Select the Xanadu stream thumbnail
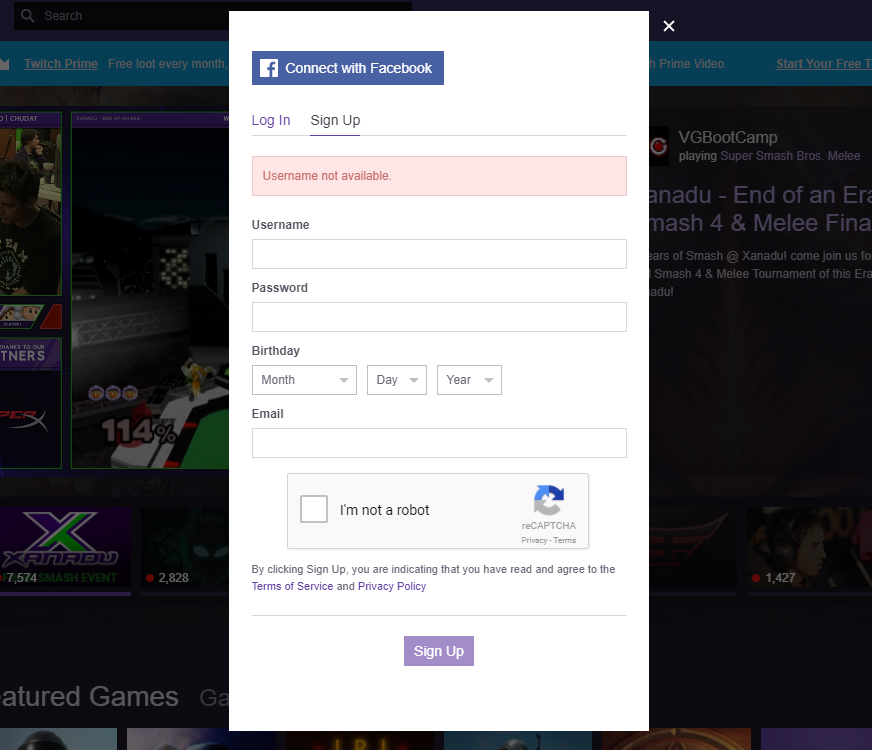The width and height of the screenshot is (872, 750). pyautogui.click(x=66, y=547)
